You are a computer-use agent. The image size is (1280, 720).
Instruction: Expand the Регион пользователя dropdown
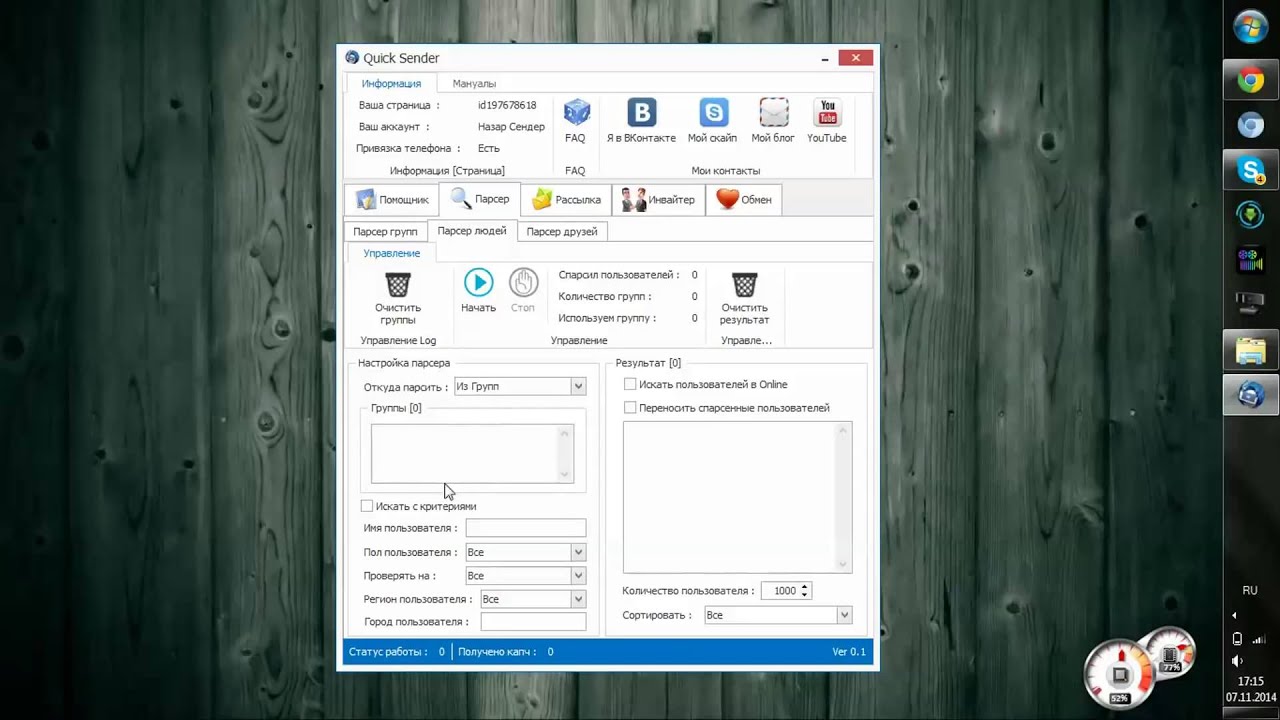578,599
